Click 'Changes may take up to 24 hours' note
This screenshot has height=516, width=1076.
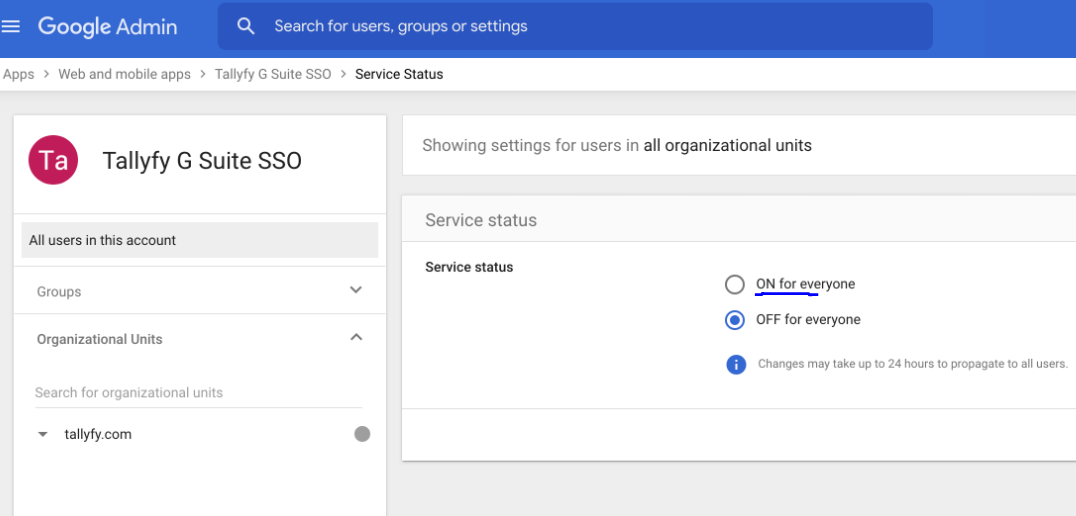coord(913,364)
